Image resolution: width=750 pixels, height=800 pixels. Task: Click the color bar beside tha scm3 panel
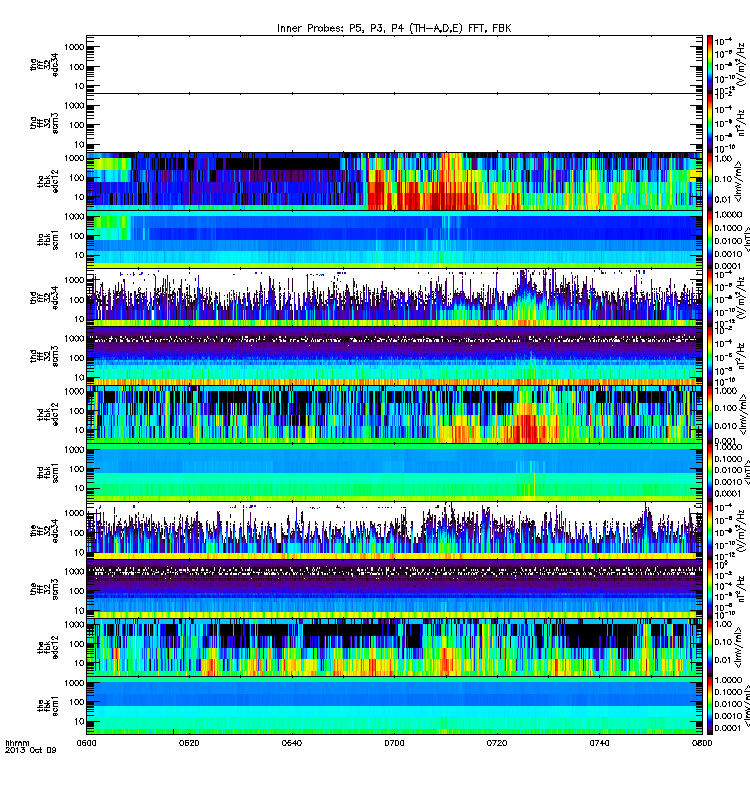pyautogui.click(x=710, y=123)
